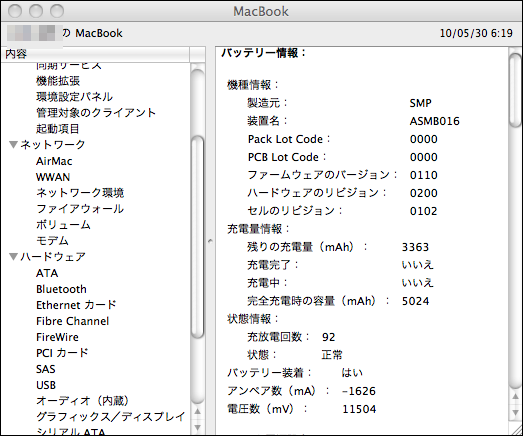Select 管理対象のクライアント in the list

tap(96, 112)
